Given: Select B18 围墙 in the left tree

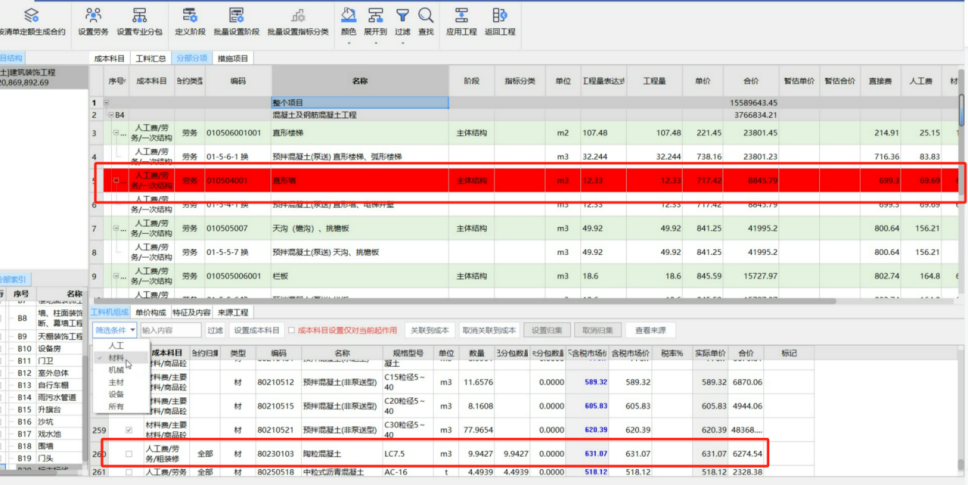Looking at the screenshot, I should point(47,446).
